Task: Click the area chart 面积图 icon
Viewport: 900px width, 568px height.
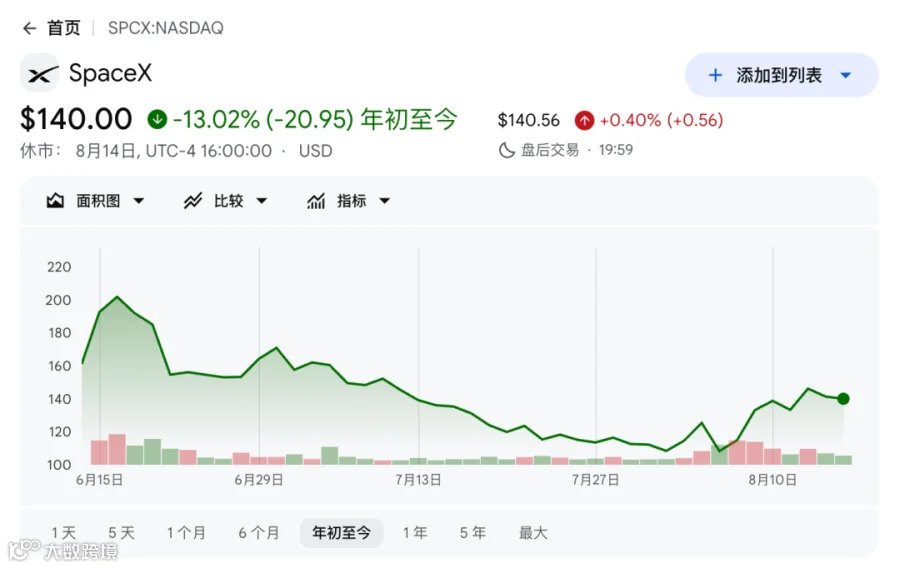Action: click(x=55, y=201)
